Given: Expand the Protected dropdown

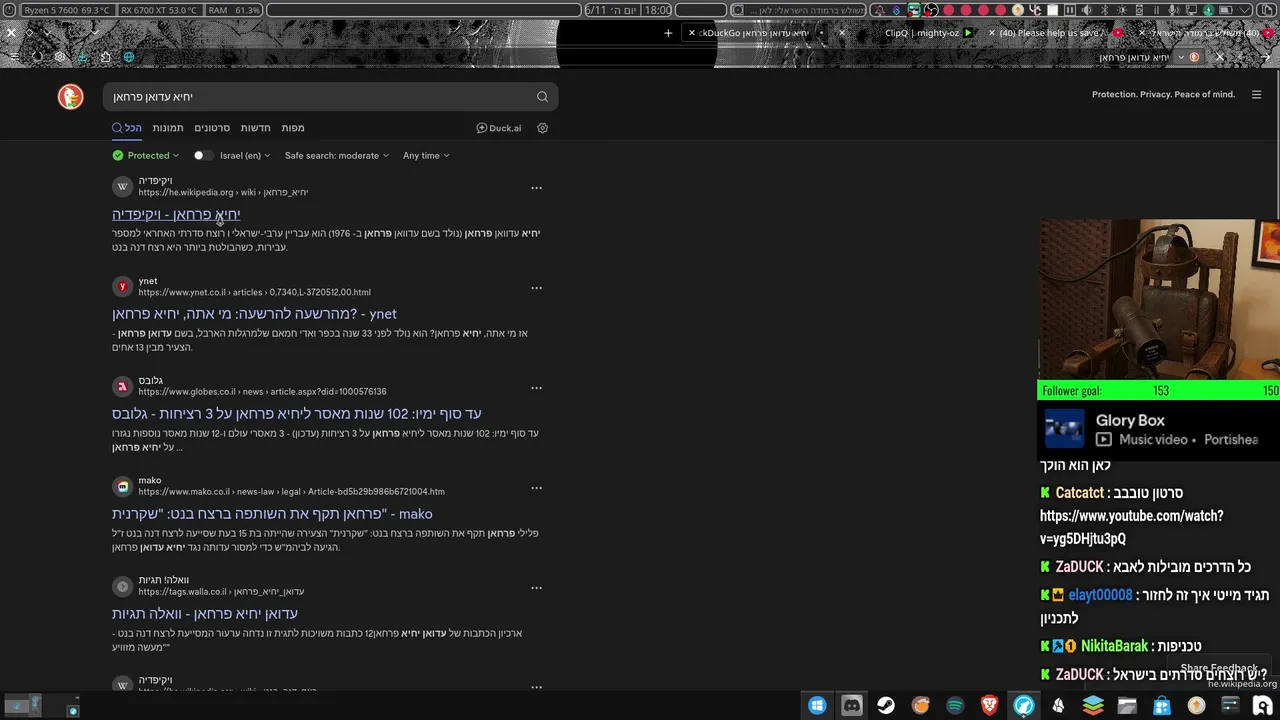Looking at the screenshot, I should point(146,156).
